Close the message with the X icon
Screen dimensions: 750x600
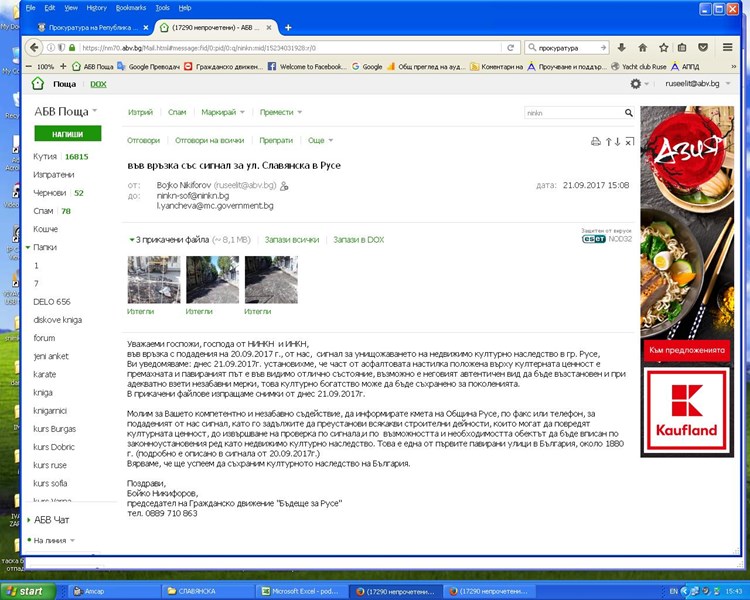[x=629, y=142]
